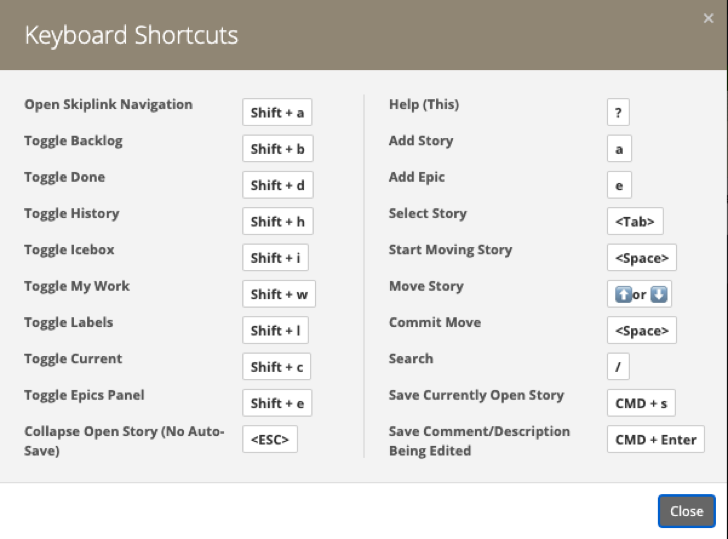Click the question mark Help key
Image resolution: width=728 pixels, height=539 pixels.
click(618, 113)
